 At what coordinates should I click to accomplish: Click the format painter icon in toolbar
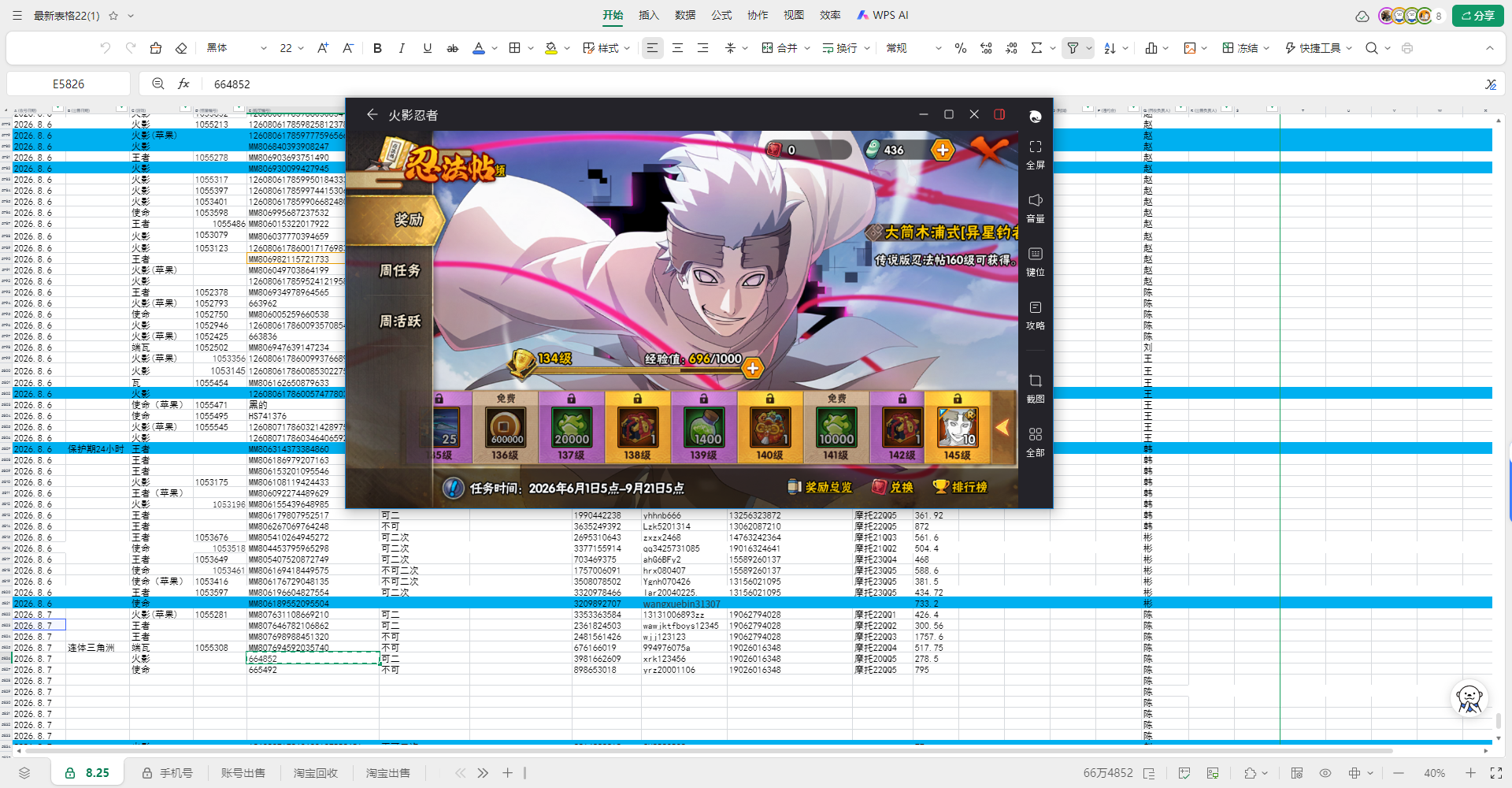coord(156,48)
